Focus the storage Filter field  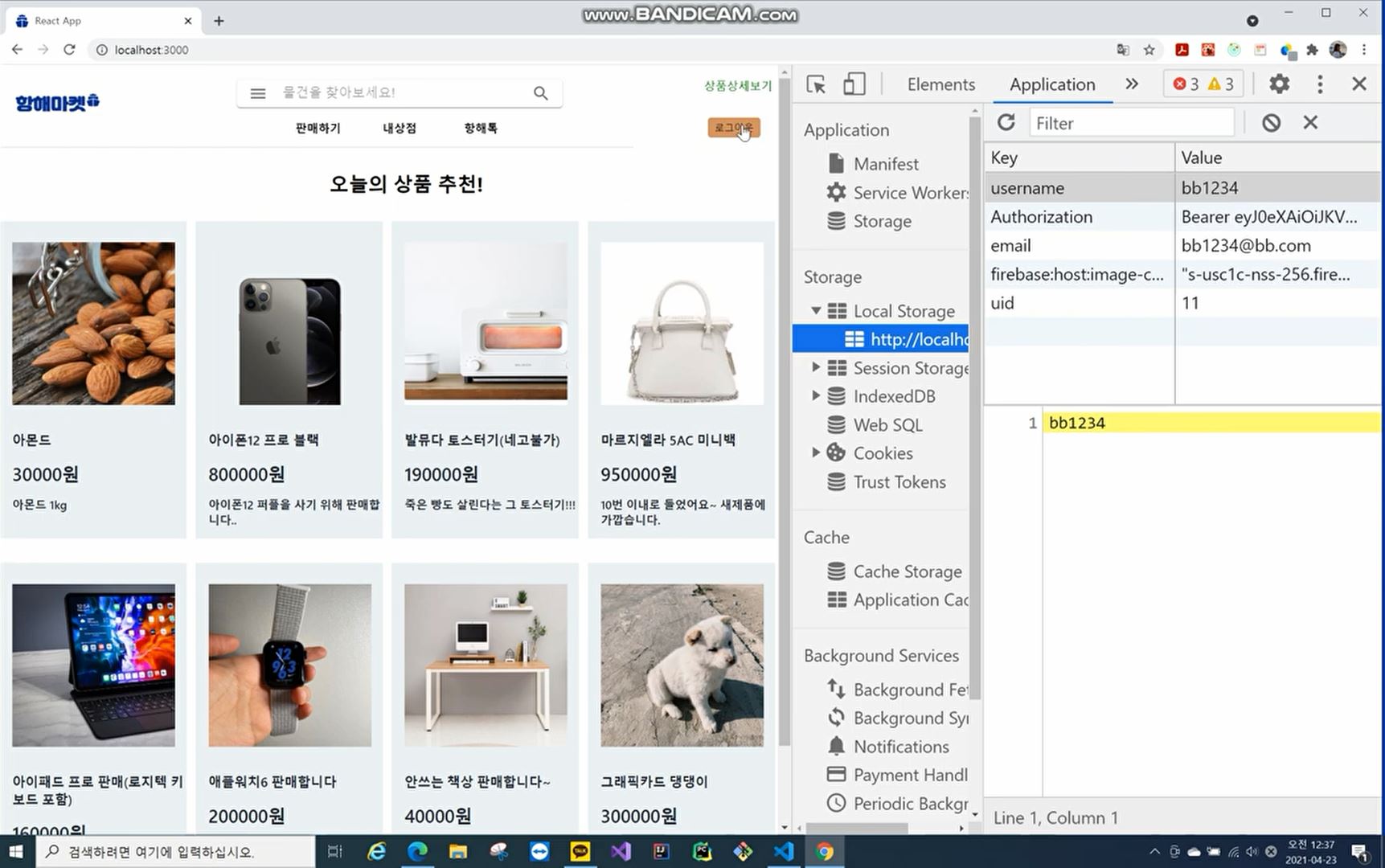(1131, 123)
